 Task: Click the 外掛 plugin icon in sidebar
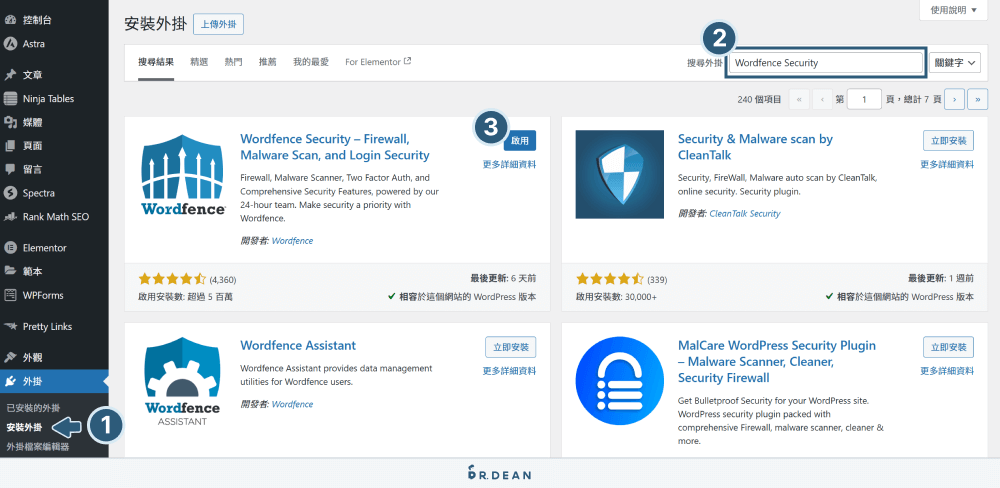coord(10,381)
